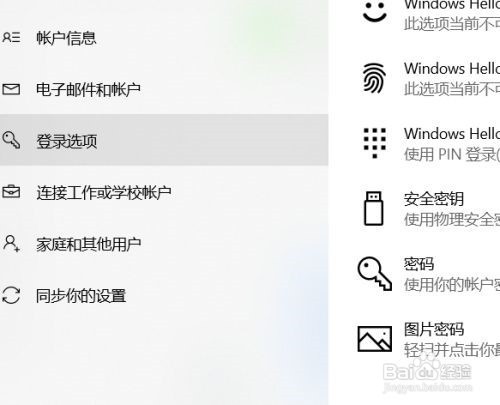Click the person-plus icon for family users
Screen dimensions: 500x405
click(11, 243)
